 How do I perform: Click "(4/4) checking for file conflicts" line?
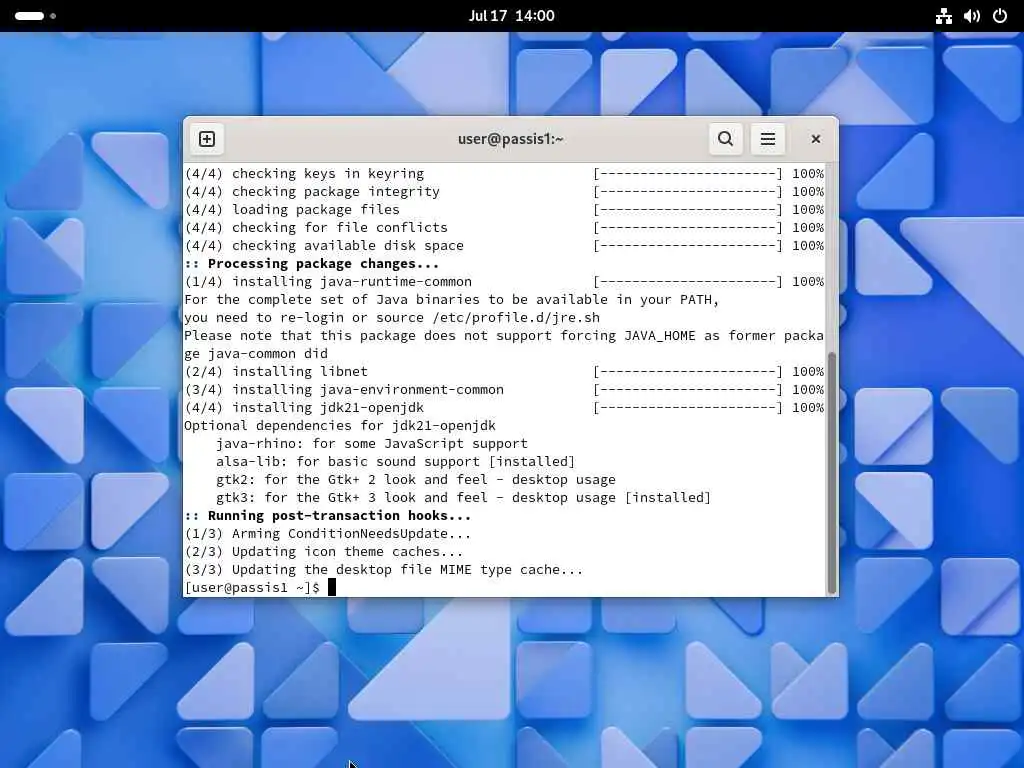[x=505, y=228]
